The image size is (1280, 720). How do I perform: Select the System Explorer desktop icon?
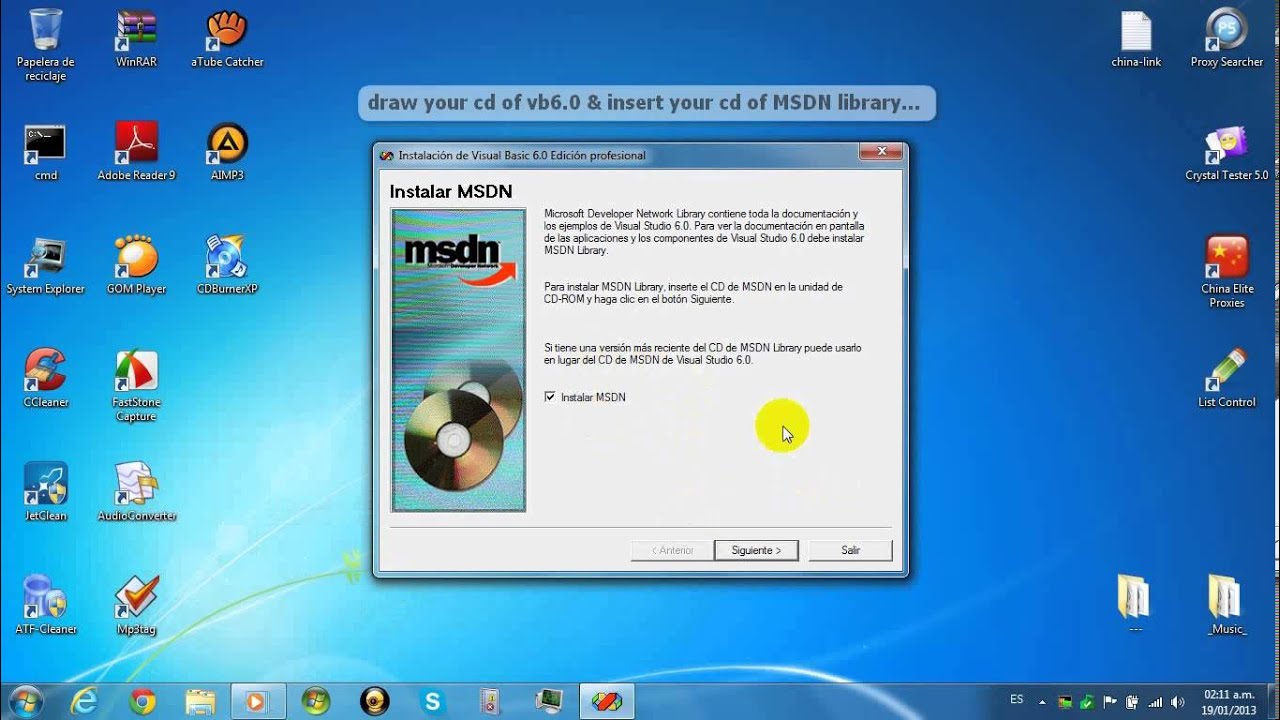[x=45, y=266]
